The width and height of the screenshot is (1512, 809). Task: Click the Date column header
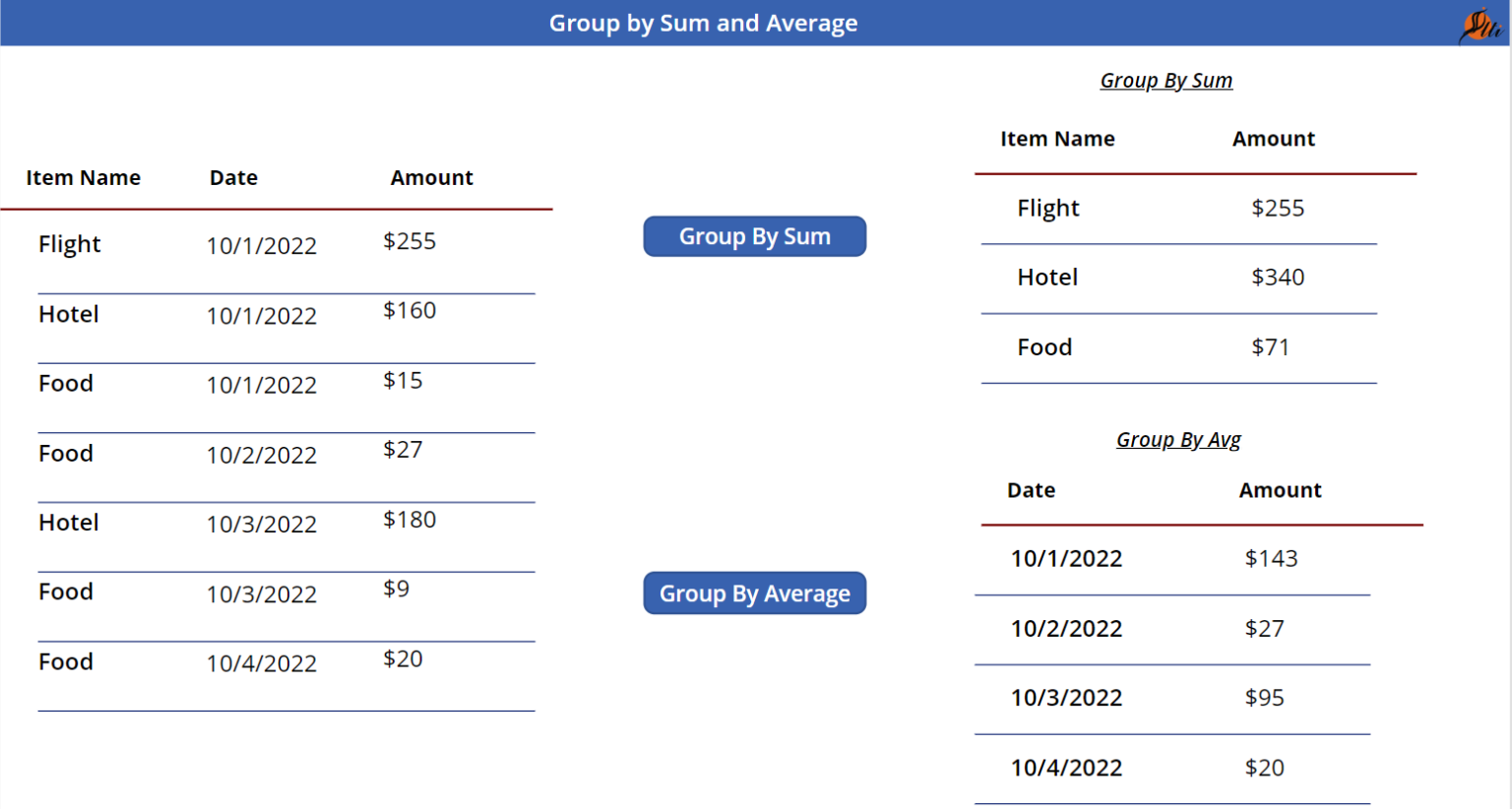(x=232, y=177)
